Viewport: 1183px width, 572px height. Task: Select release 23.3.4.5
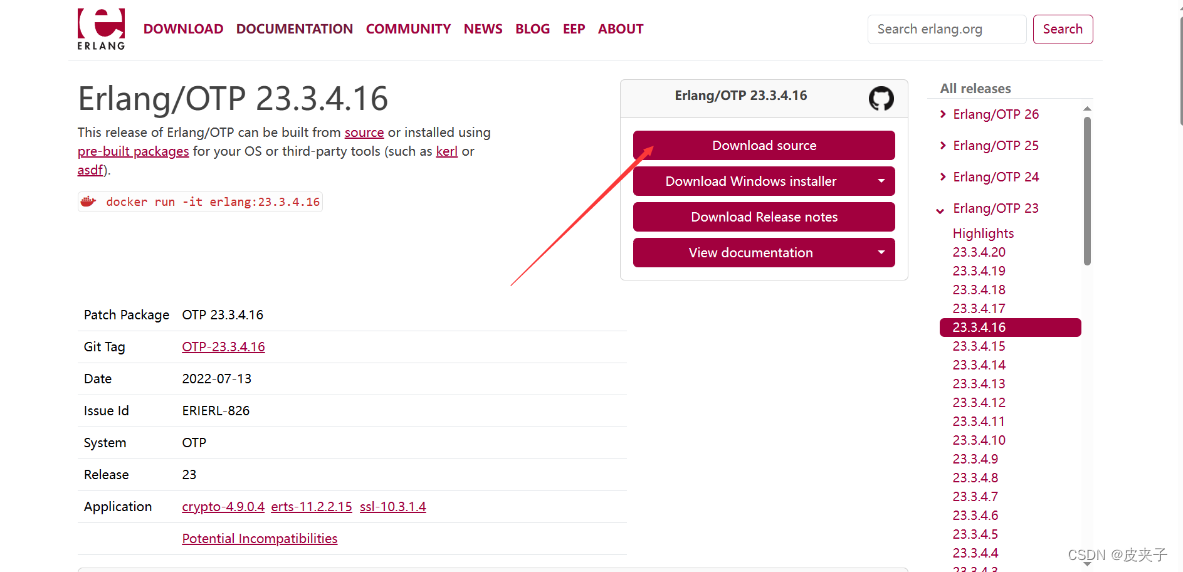click(976, 534)
